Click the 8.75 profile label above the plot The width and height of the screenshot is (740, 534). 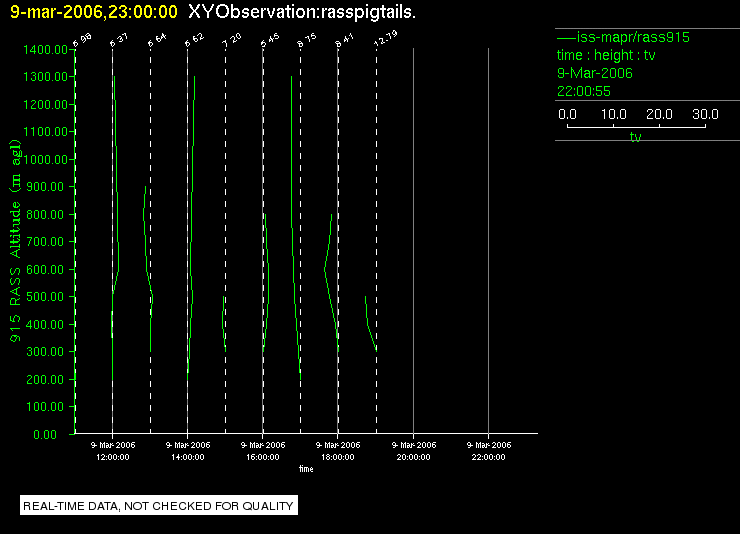(x=307, y=40)
